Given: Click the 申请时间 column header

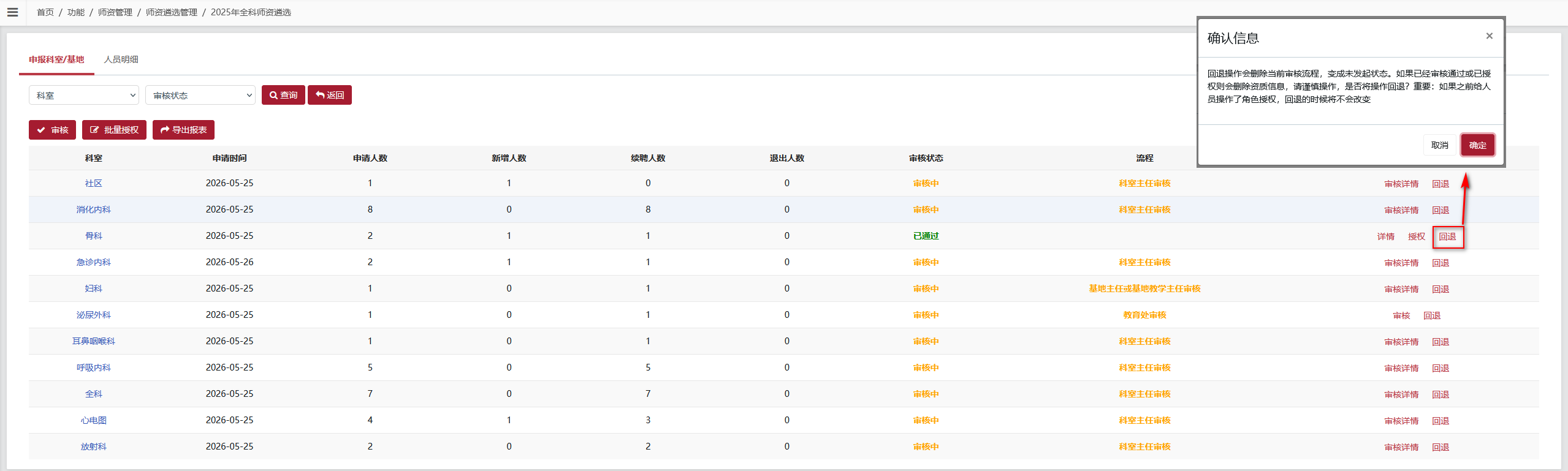Looking at the screenshot, I should click(229, 158).
